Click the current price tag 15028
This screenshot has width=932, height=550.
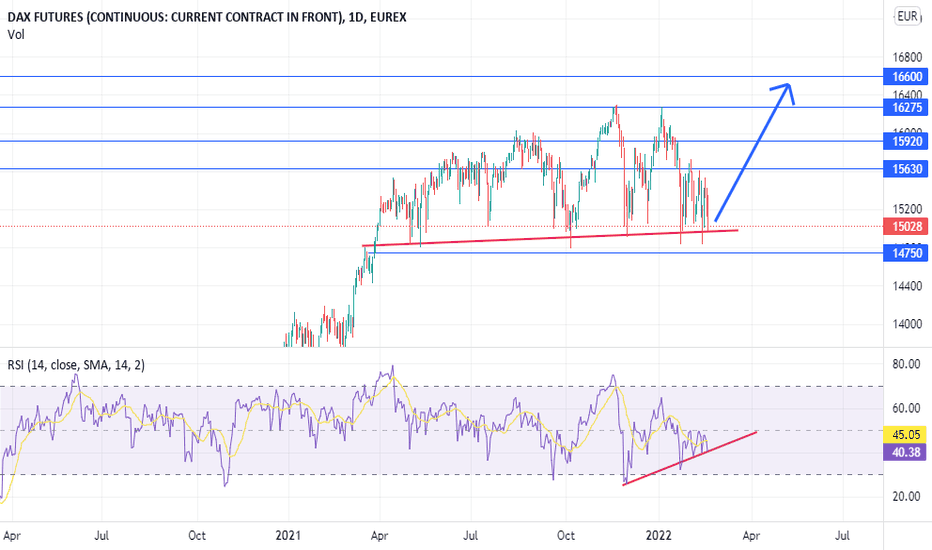[906, 227]
